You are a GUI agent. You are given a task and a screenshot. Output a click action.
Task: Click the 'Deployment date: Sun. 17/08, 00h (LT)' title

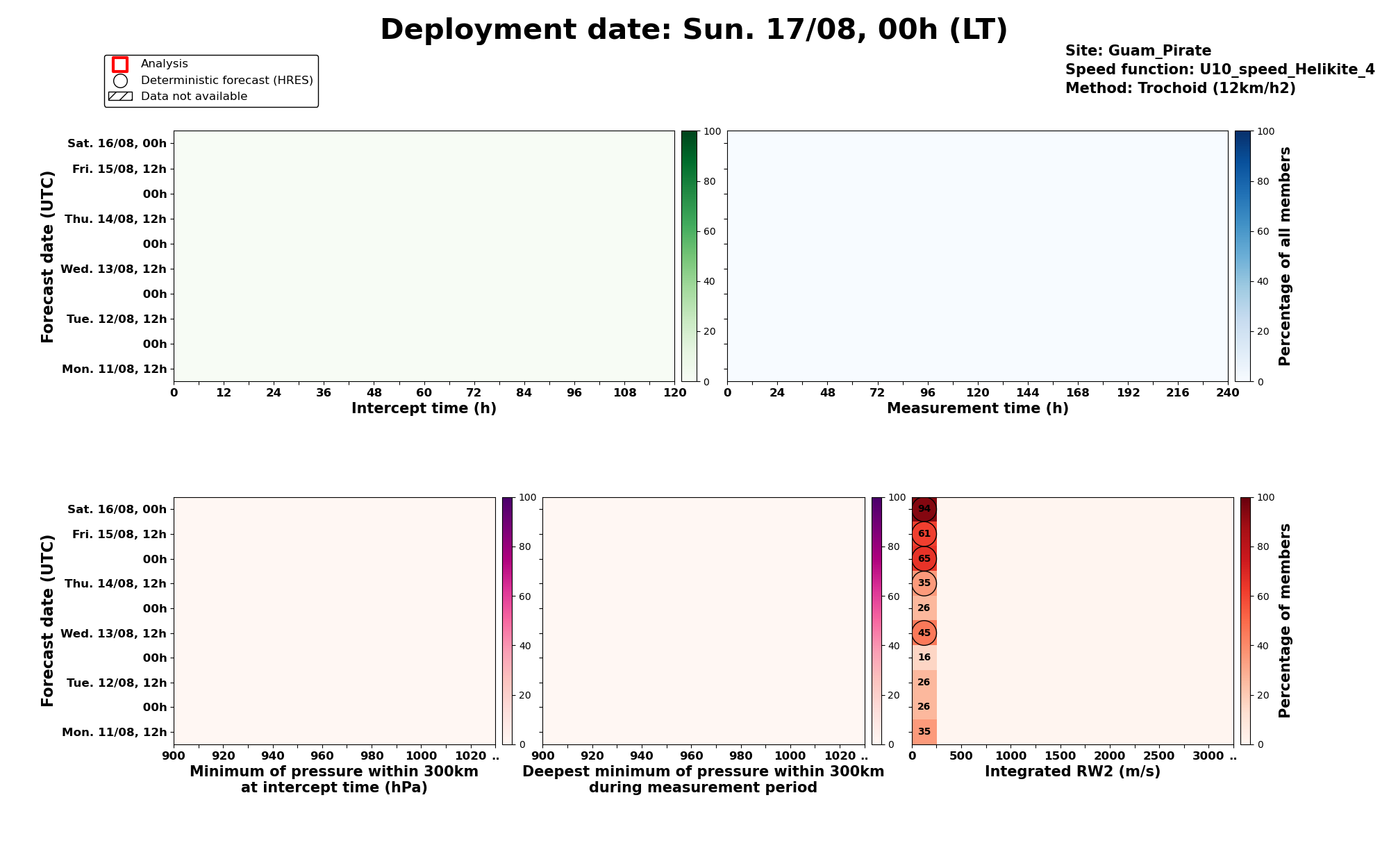694,30
